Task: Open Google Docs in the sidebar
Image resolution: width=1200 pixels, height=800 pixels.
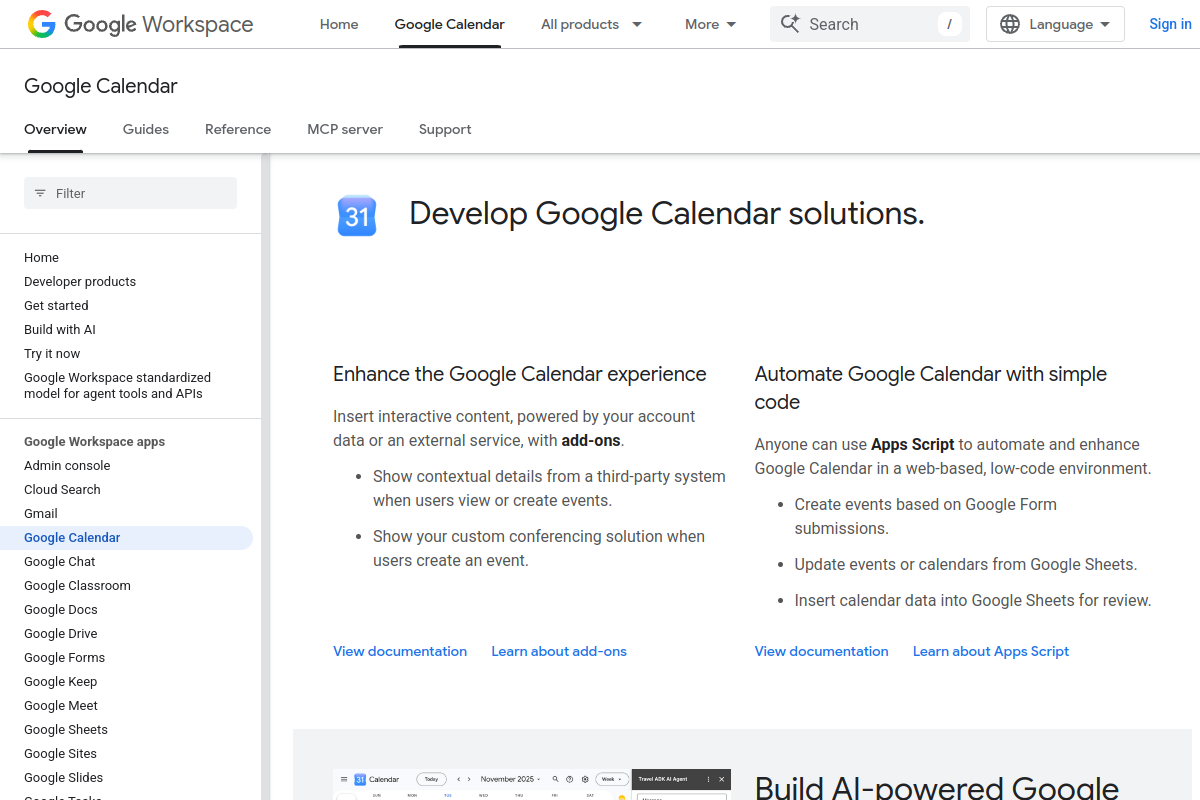Action: [61, 609]
